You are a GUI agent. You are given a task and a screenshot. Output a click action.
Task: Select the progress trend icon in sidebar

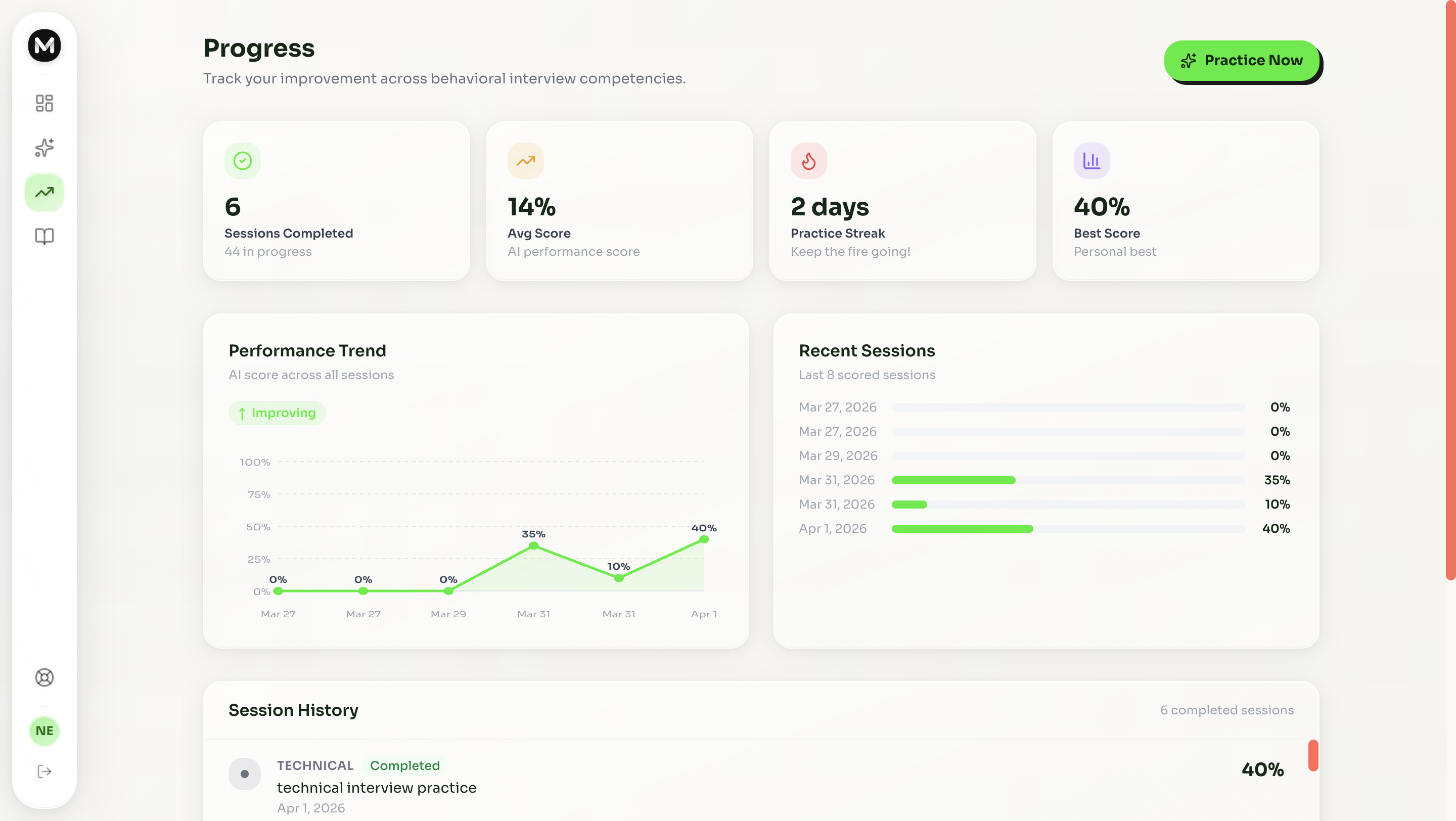click(44, 192)
